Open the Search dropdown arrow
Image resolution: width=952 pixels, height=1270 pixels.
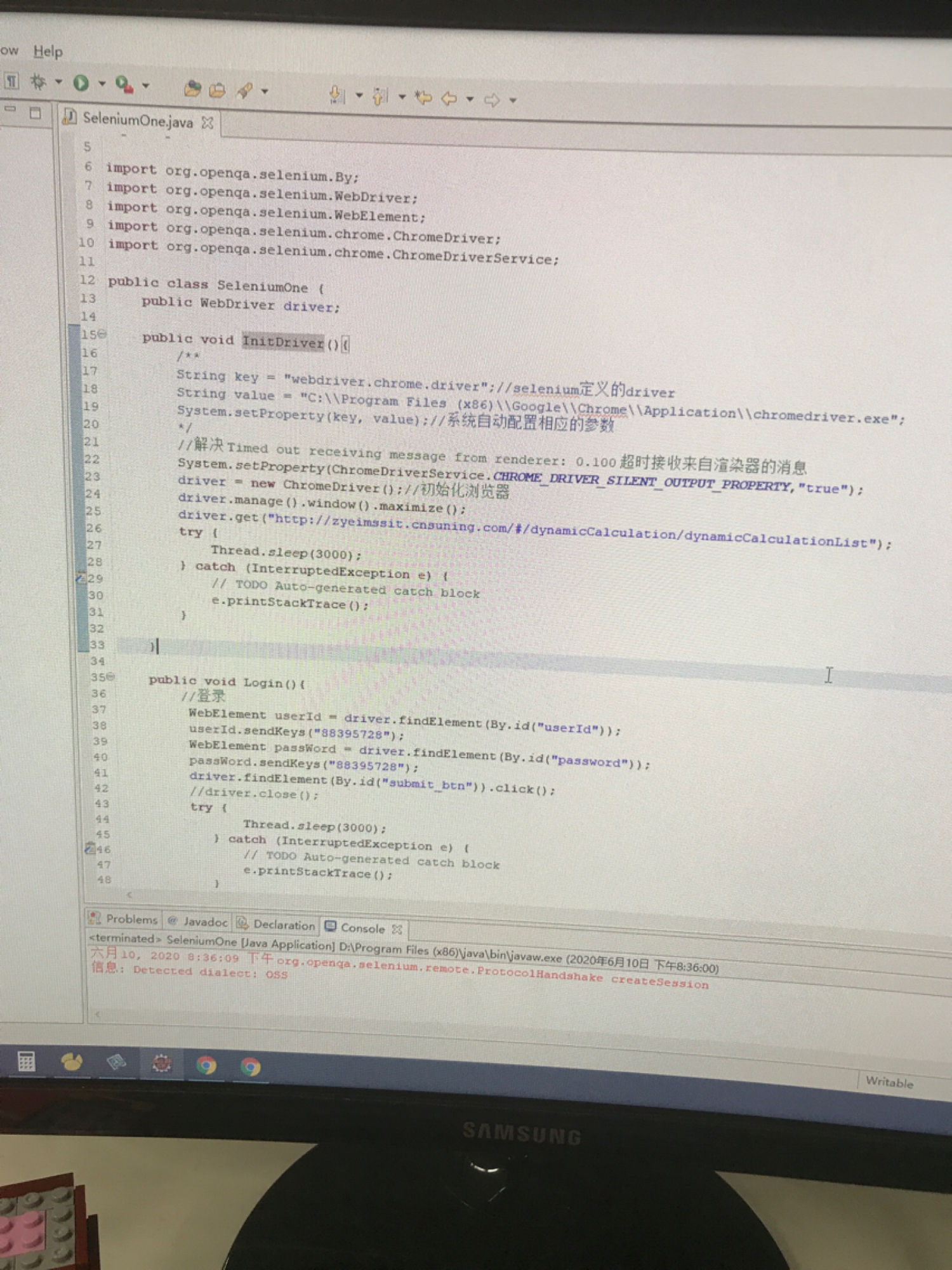(x=265, y=91)
